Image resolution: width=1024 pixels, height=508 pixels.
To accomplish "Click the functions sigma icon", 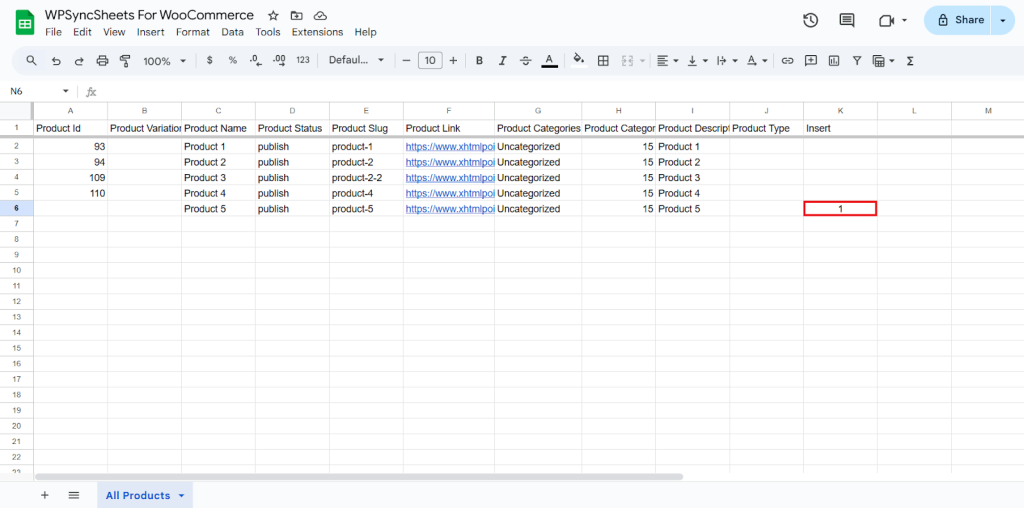I will (910, 61).
